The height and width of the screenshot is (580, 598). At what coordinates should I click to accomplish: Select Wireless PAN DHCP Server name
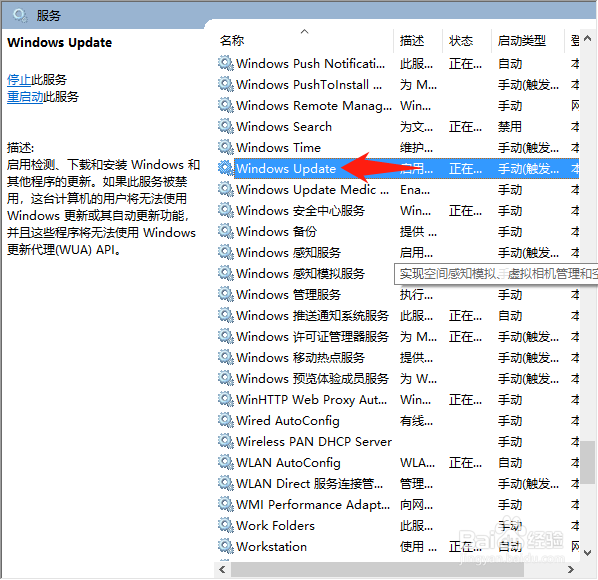[x=314, y=442]
